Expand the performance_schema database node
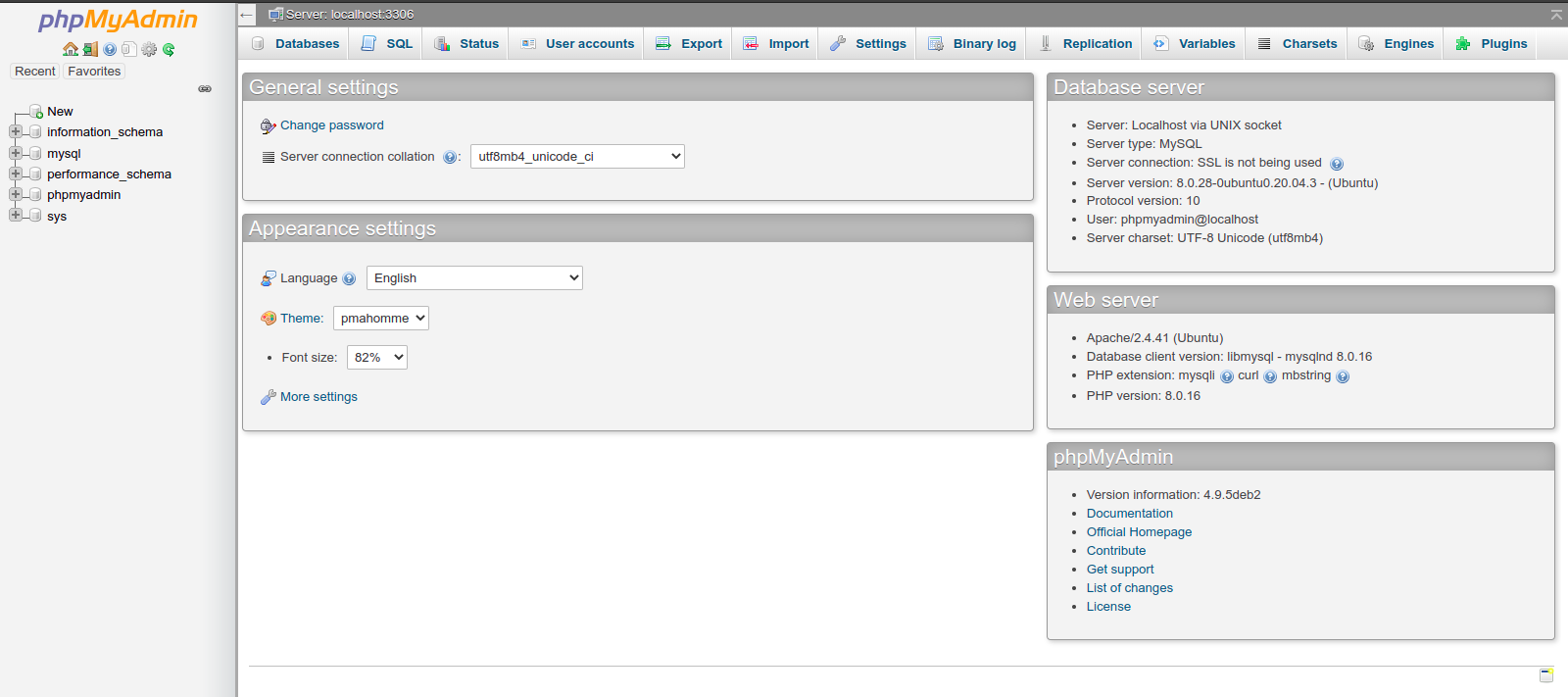 coord(15,174)
